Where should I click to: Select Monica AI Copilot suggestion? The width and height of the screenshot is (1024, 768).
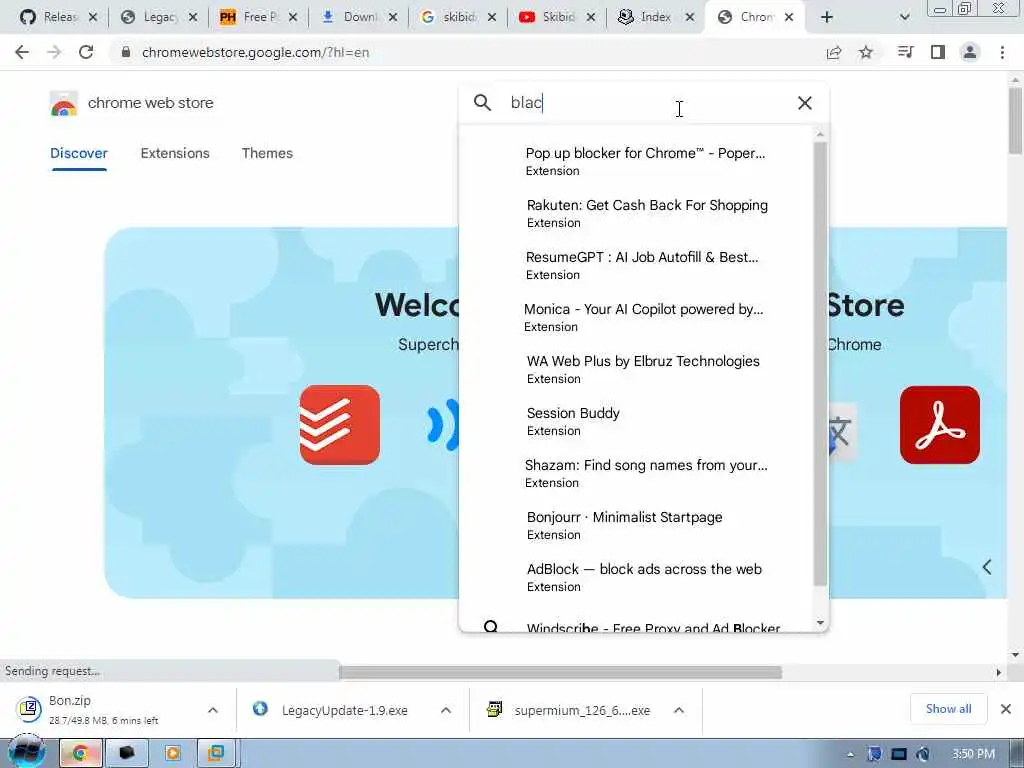pyautogui.click(x=637, y=317)
